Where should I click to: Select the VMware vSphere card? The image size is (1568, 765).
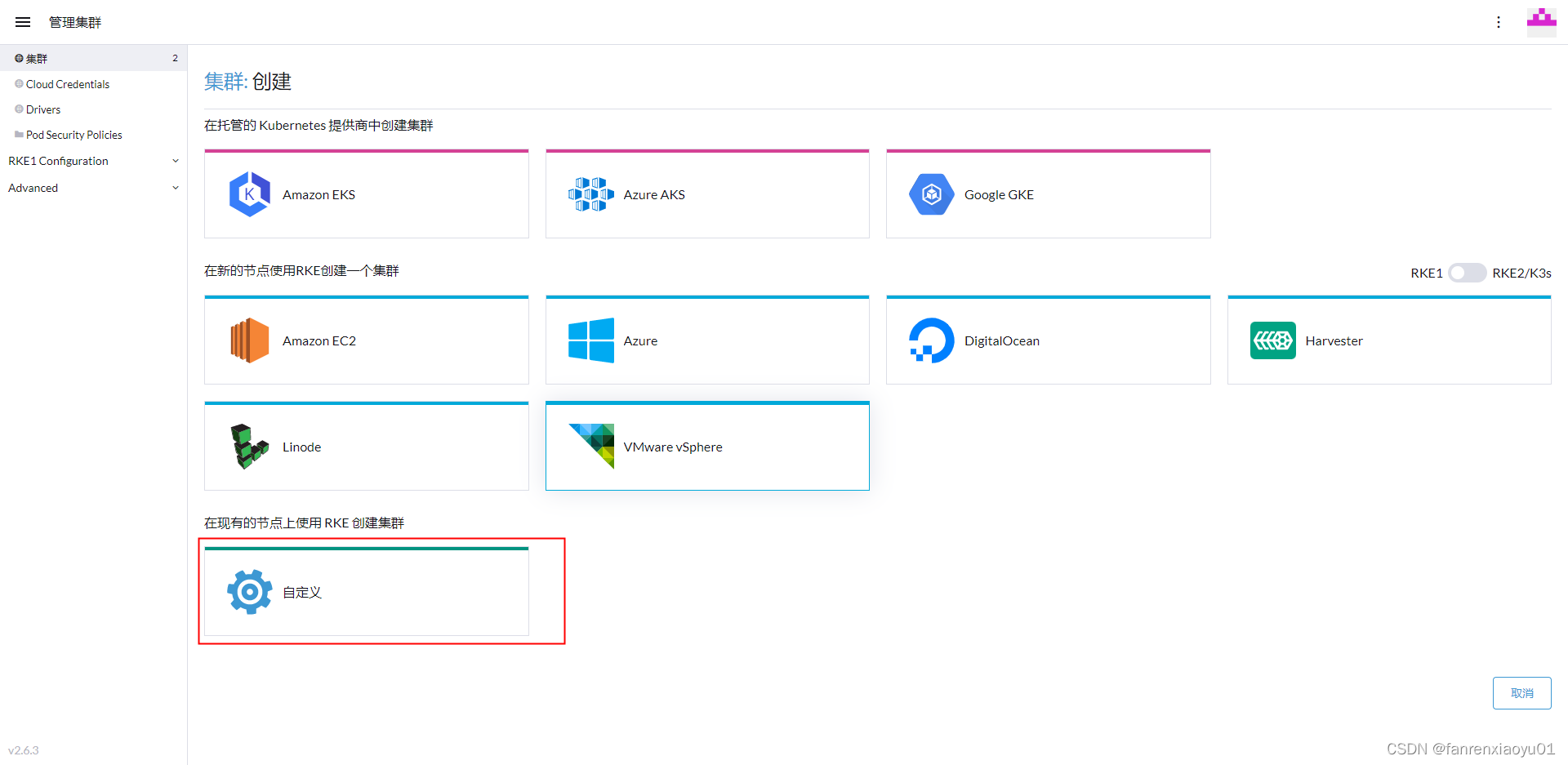point(707,447)
